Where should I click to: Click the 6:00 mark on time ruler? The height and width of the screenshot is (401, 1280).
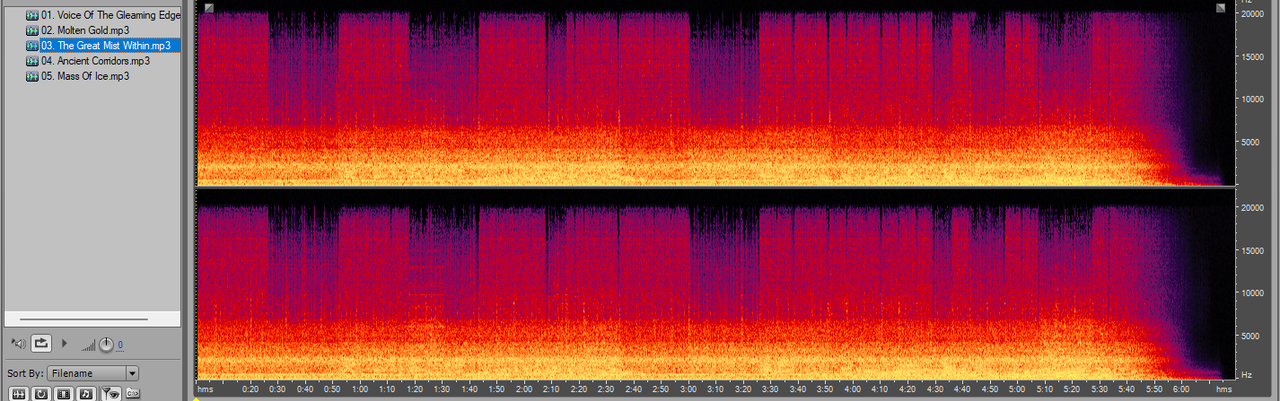[x=1180, y=388]
